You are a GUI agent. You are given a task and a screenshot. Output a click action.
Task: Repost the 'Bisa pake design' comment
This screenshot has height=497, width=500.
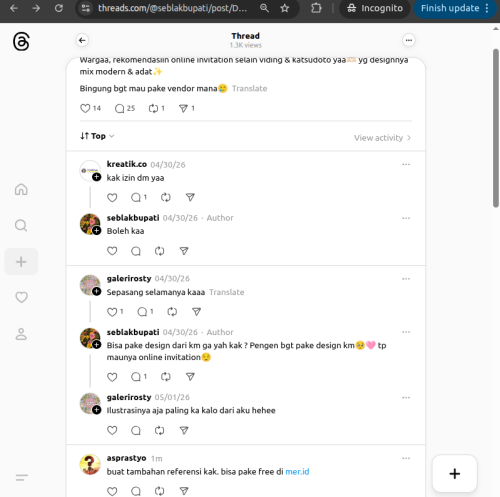click(x=166, y=377)
